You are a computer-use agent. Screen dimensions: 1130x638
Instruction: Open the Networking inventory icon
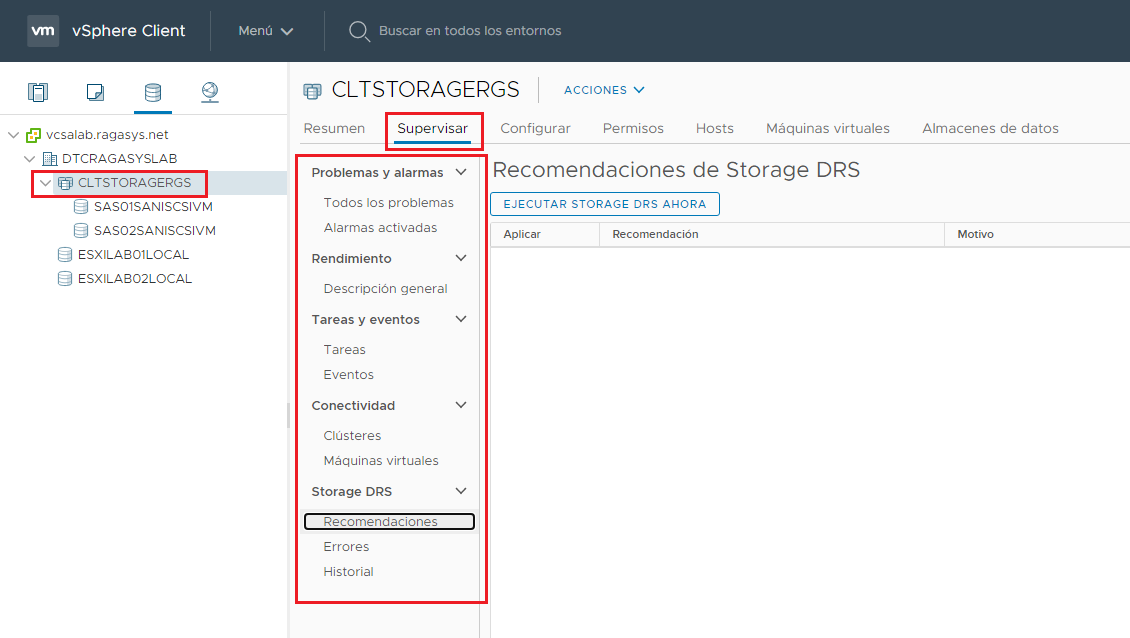(209, 91)
